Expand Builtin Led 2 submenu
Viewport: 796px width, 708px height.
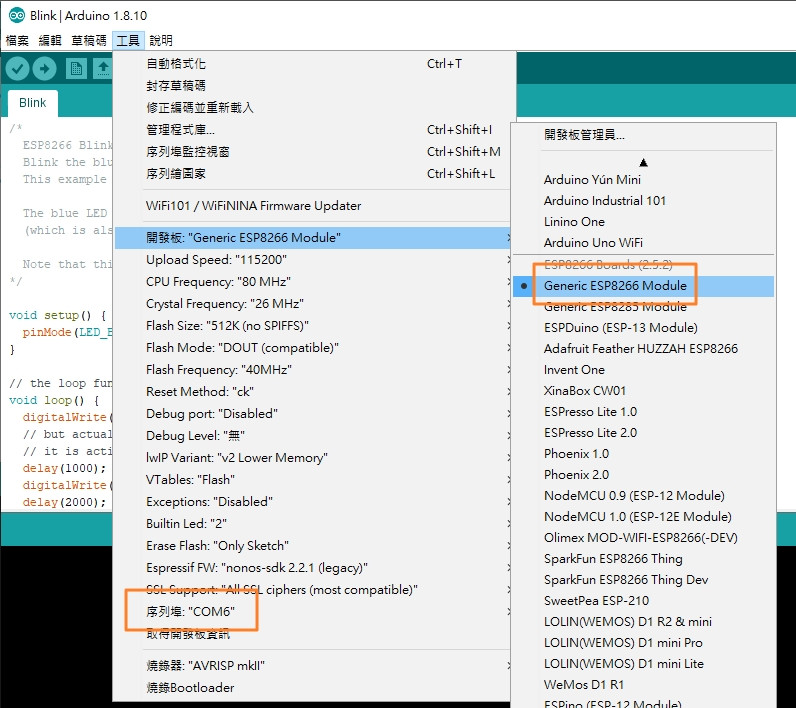(x=311, y=524)
